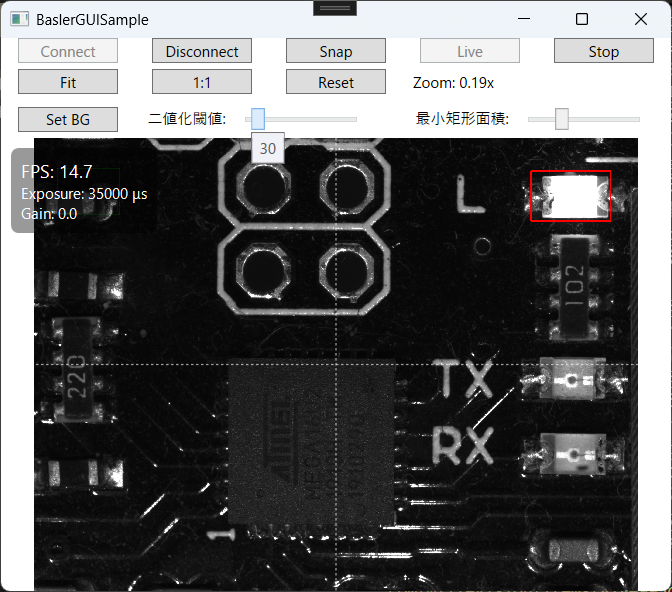Click the slider value tooltip 30
This screenshot has height=592, width=672.
point(268,148)
